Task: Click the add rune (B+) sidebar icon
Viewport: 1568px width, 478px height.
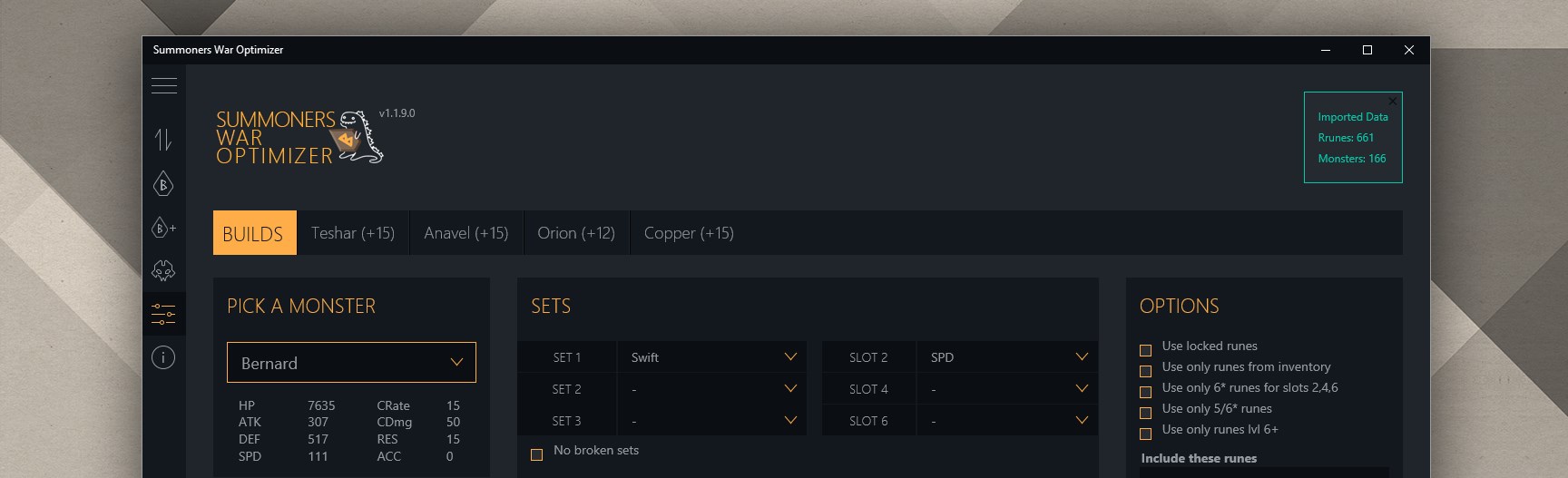Action: [x=164, y=228]
